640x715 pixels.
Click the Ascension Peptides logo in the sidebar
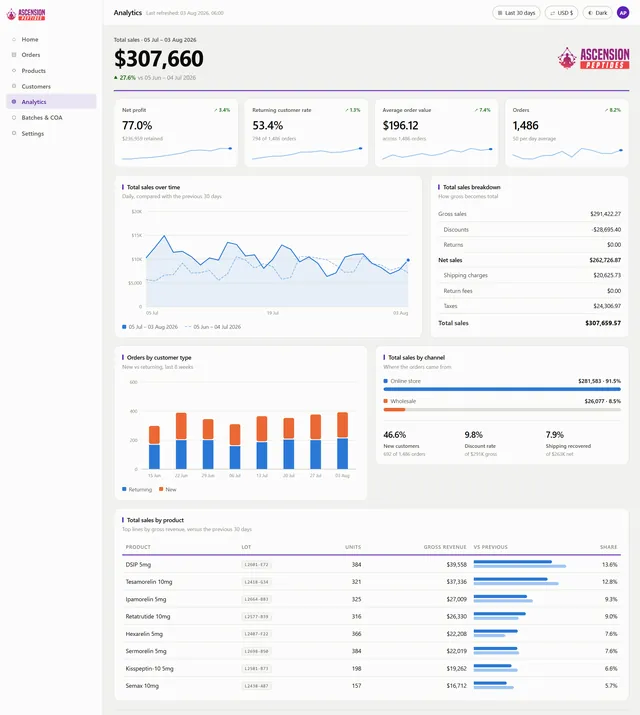[x=26, y=14]
